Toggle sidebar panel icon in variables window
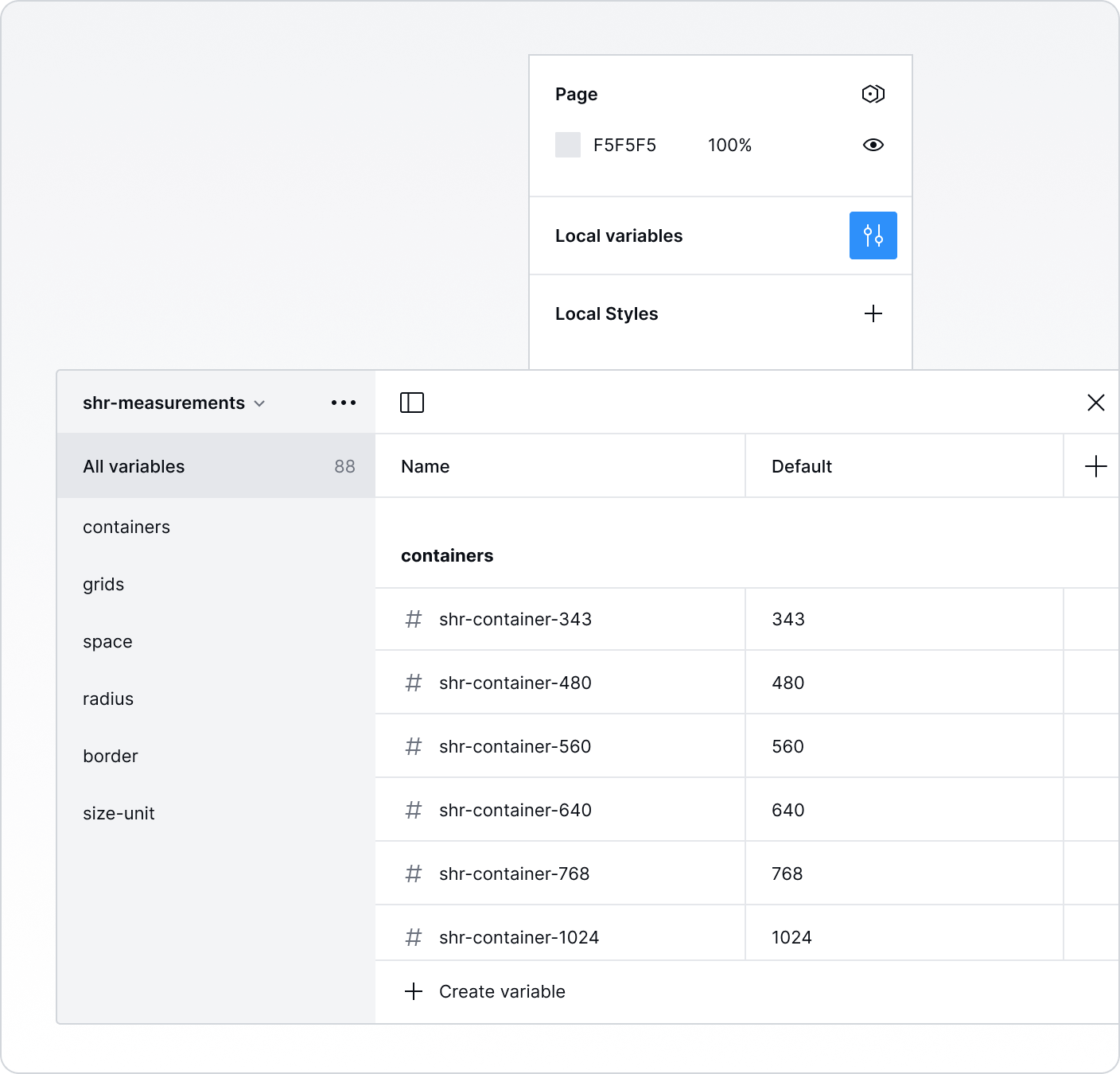This screenshot has width=1120, height=1074. point(411,403)
